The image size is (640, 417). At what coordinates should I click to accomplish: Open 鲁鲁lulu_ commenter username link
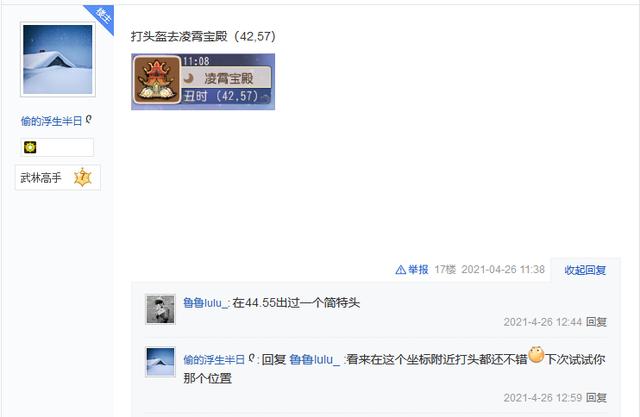(x=205, y=303)
